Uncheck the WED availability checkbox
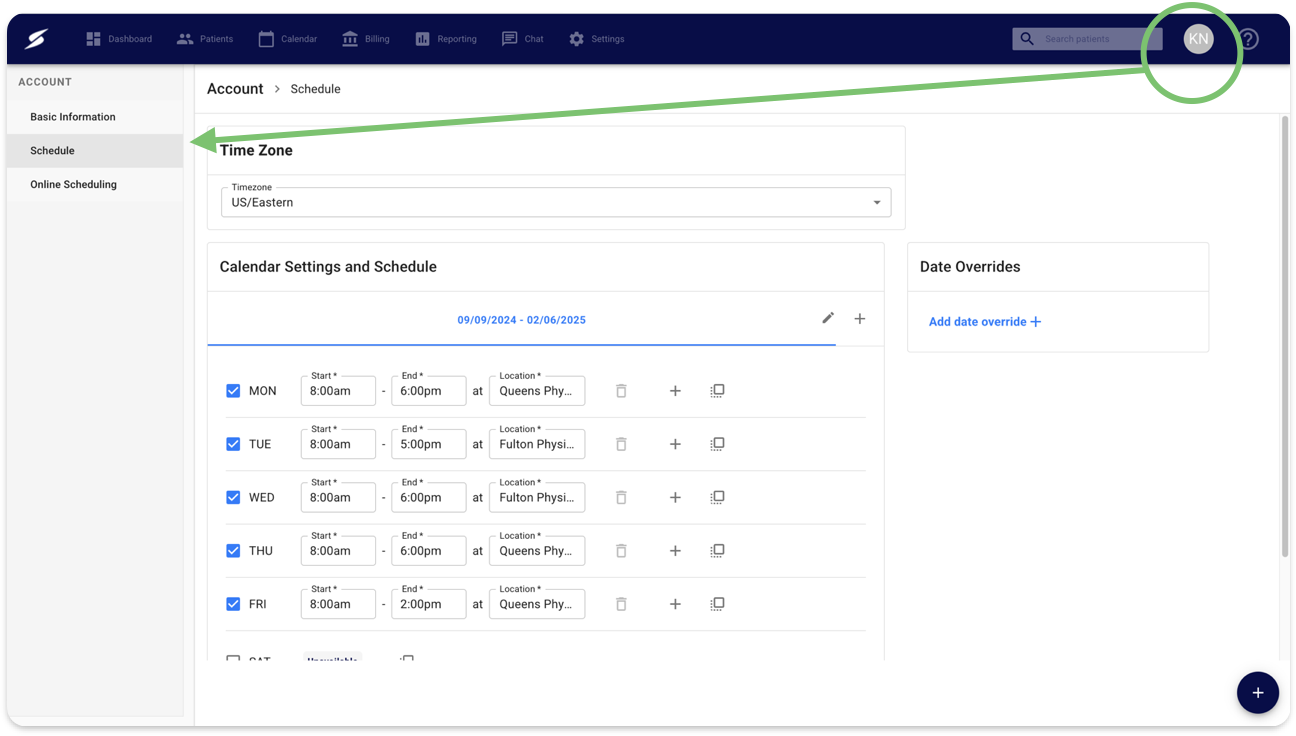The image size is (1296, 736). [x=233, y=497]
